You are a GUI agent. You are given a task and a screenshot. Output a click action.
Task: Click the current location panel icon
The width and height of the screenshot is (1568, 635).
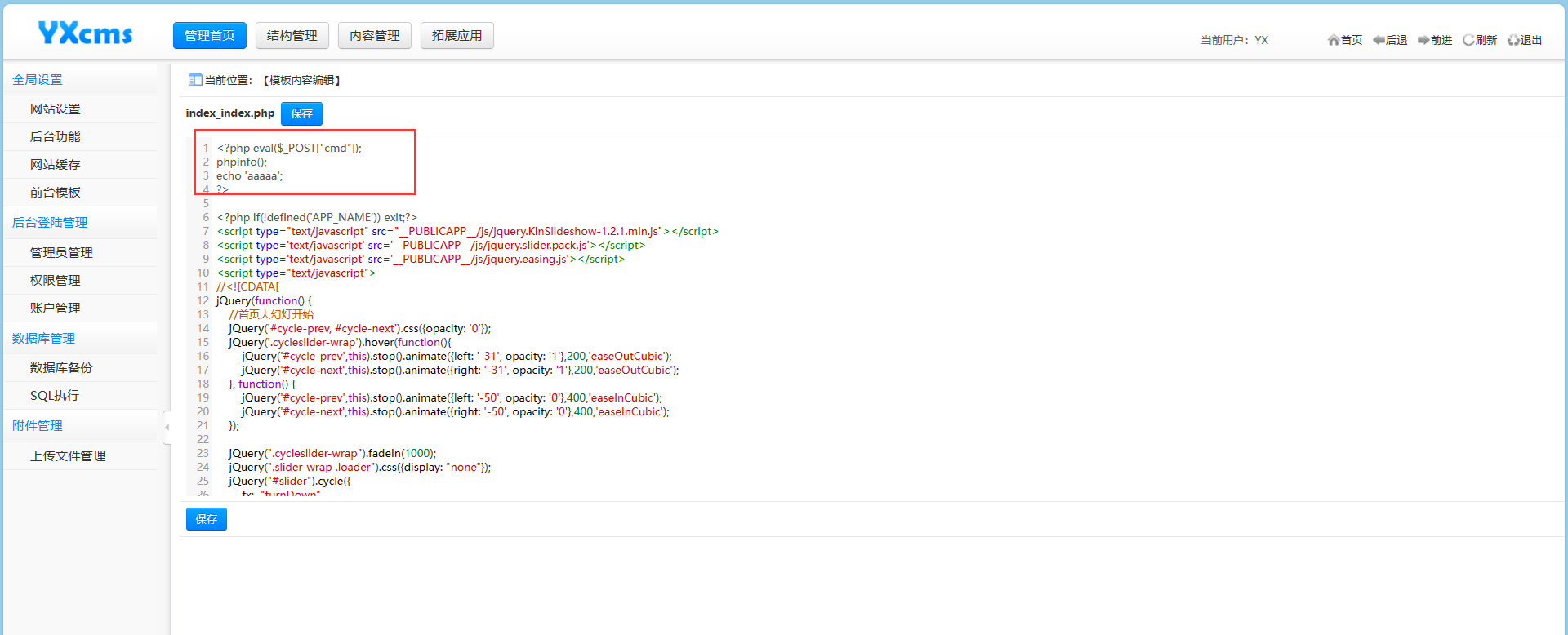(x=195, y=80)
